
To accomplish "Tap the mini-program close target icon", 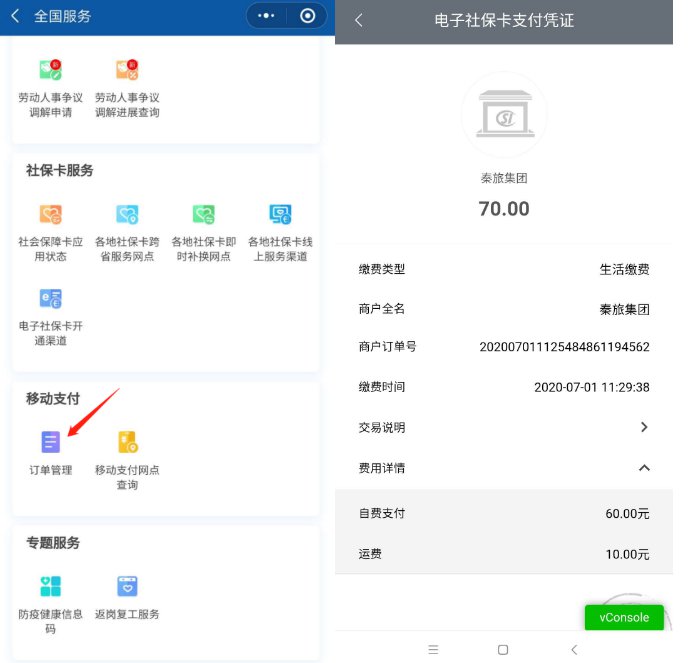I will (307, 16).
